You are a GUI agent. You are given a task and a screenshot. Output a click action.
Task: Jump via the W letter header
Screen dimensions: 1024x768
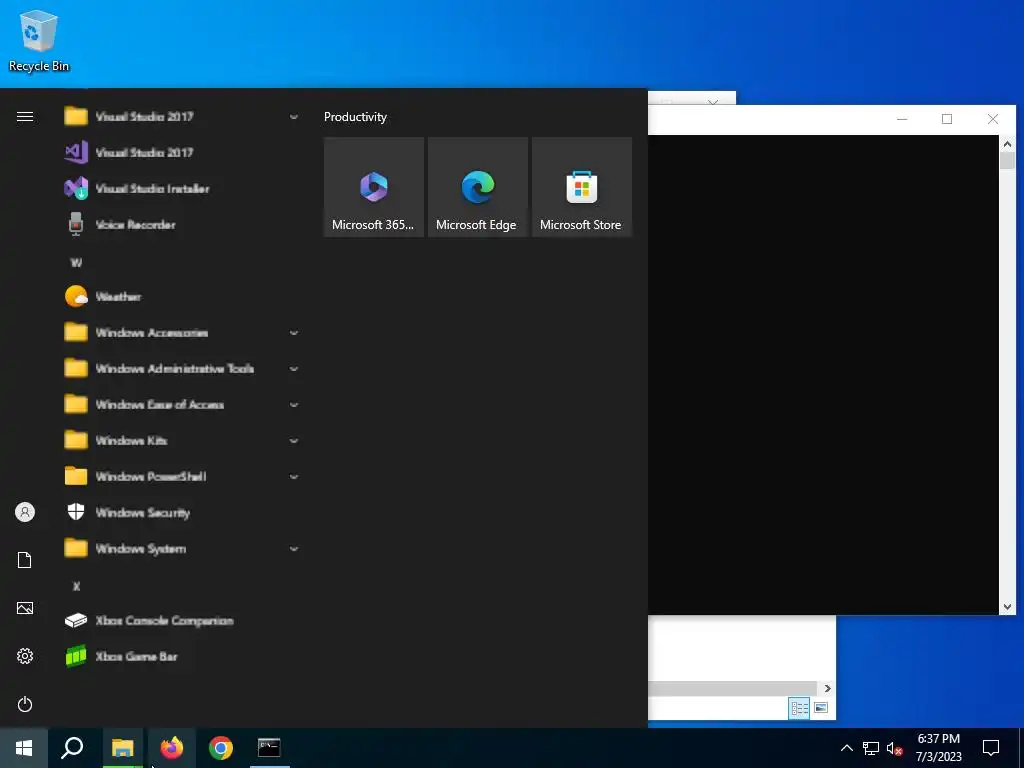[76, 263]
